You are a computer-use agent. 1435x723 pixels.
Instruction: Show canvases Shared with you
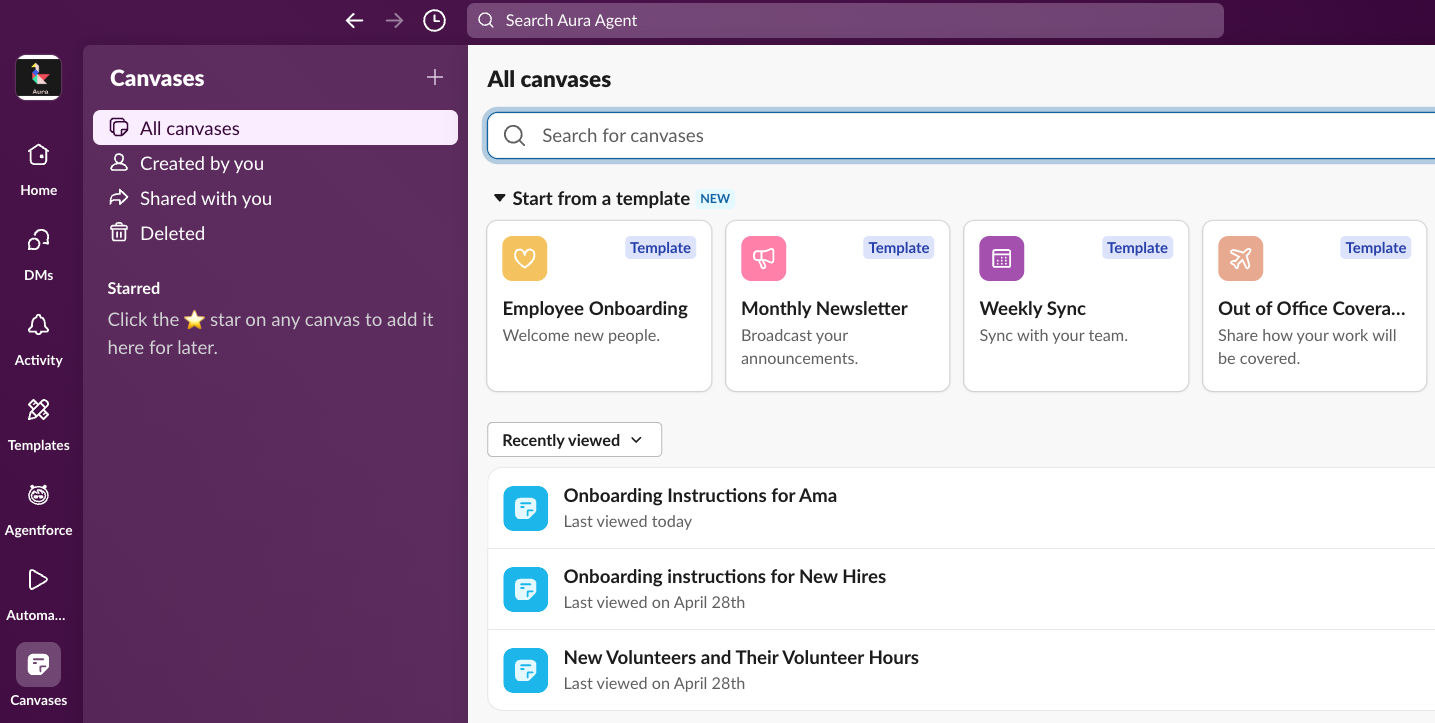(x=275, y=198)
